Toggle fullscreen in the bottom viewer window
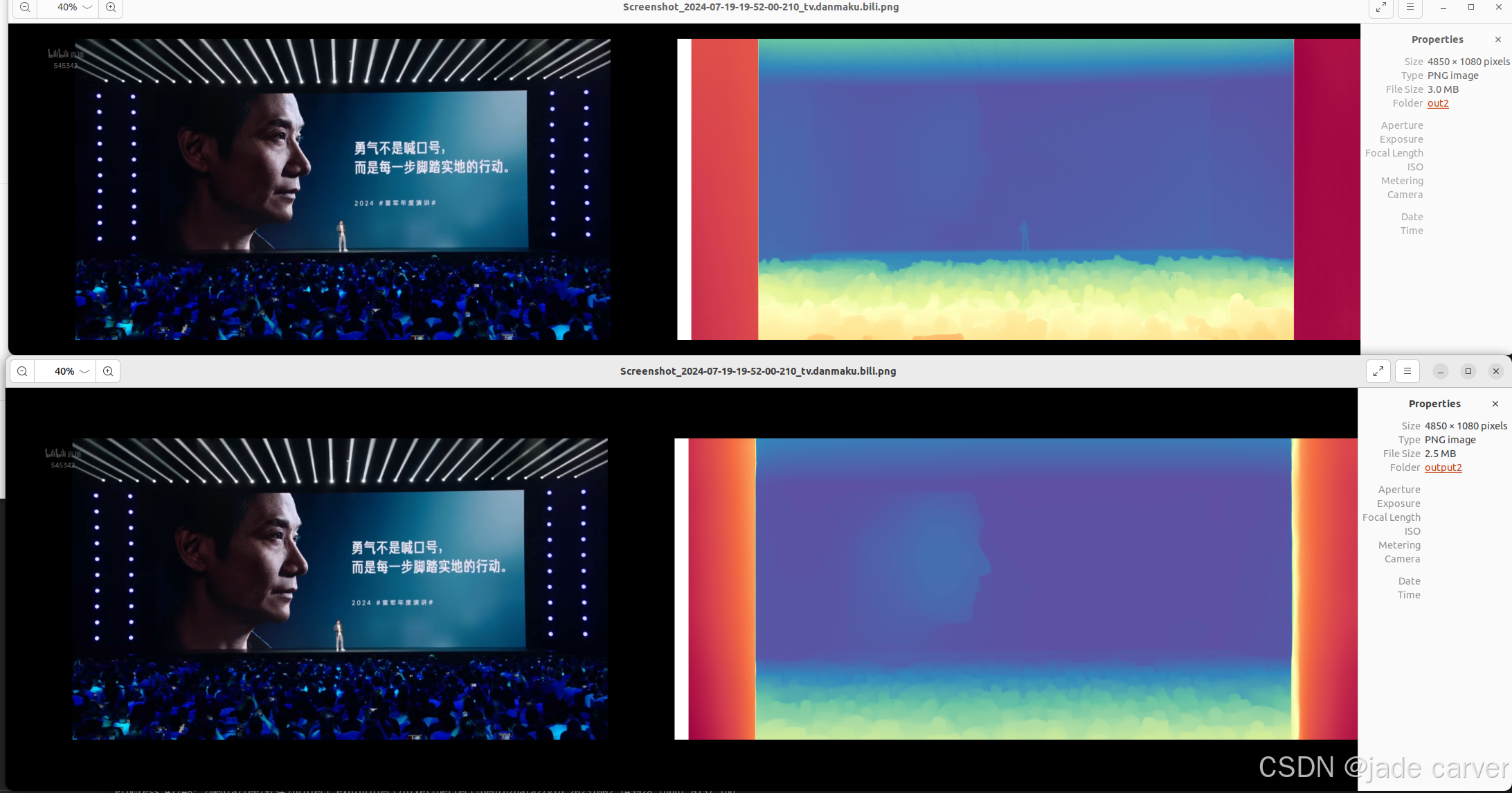The width and height of the screenshot is (1512, 793). tap(1378, 371)
